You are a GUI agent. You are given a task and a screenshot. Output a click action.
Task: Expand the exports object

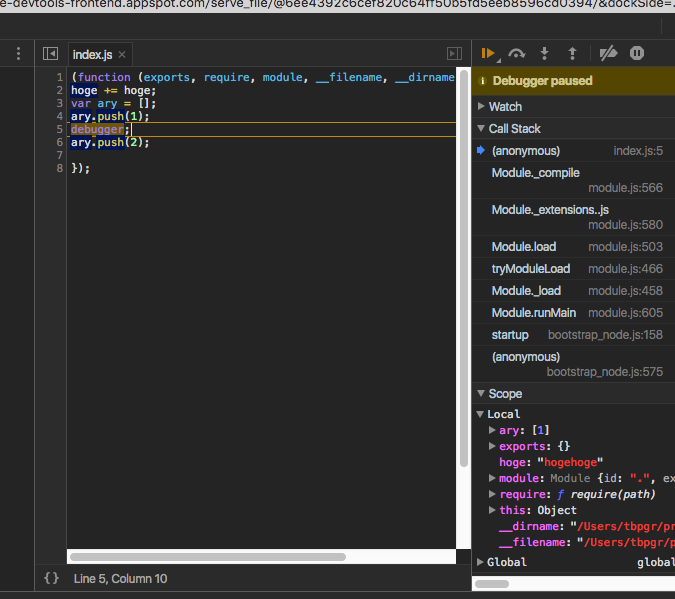coord(492,446)
